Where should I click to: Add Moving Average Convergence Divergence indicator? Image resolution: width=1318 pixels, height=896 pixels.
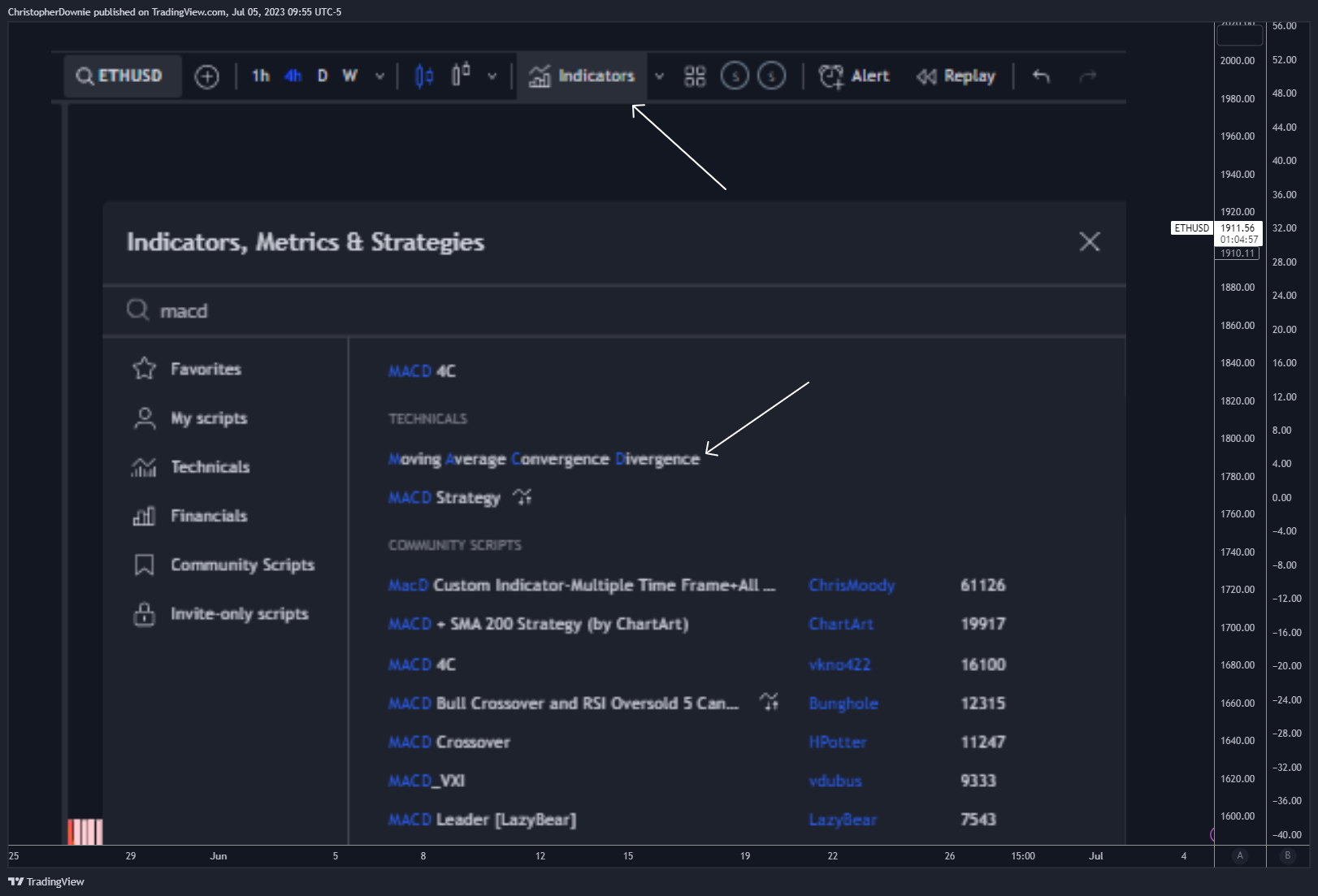[544, 459]
